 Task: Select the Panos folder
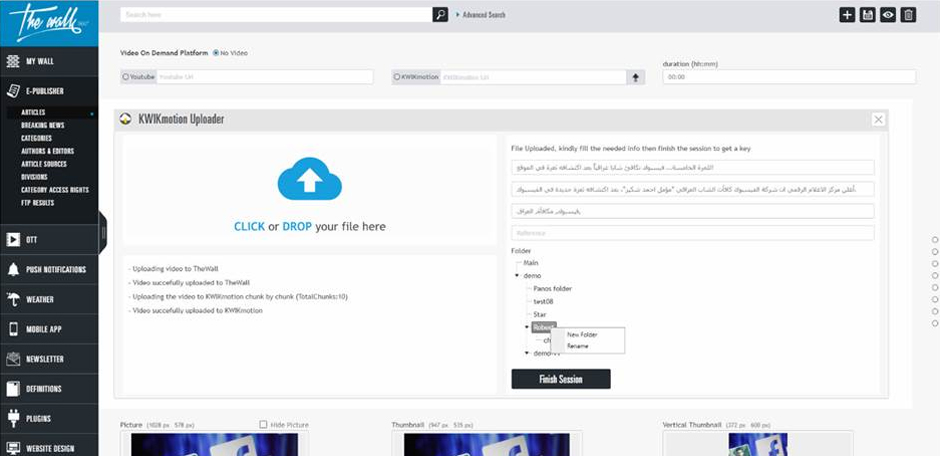pos(552,289)
